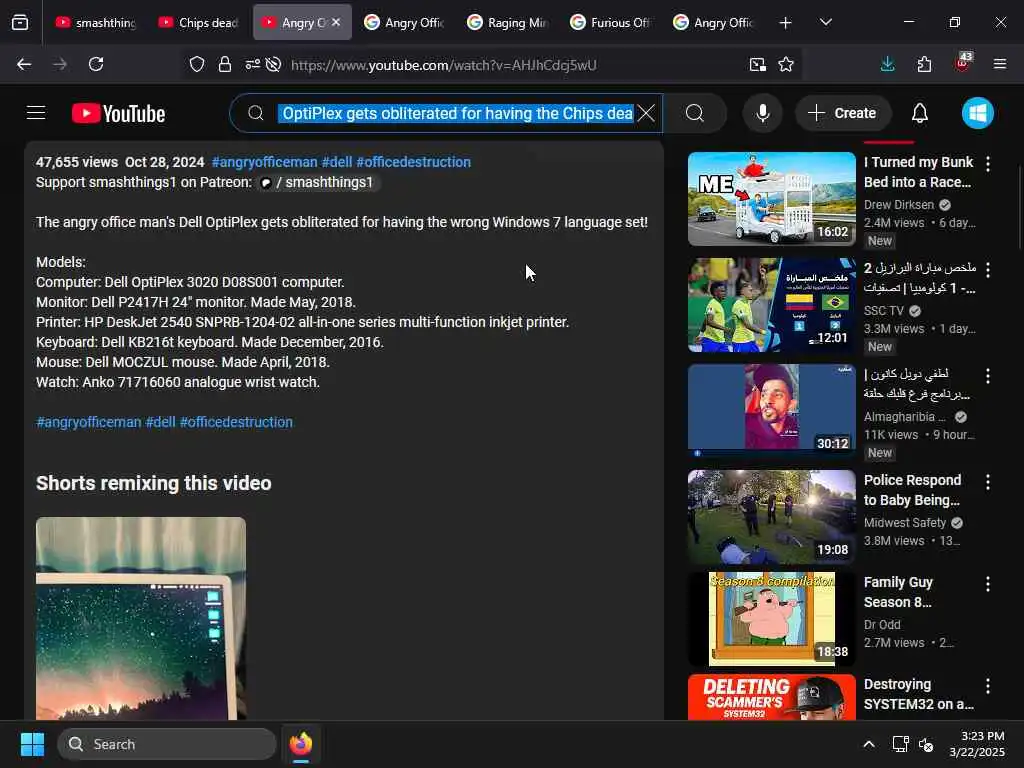Open the Bunk Bed Race video thumbnail
1024x768 pixels.
click(771, 199)
